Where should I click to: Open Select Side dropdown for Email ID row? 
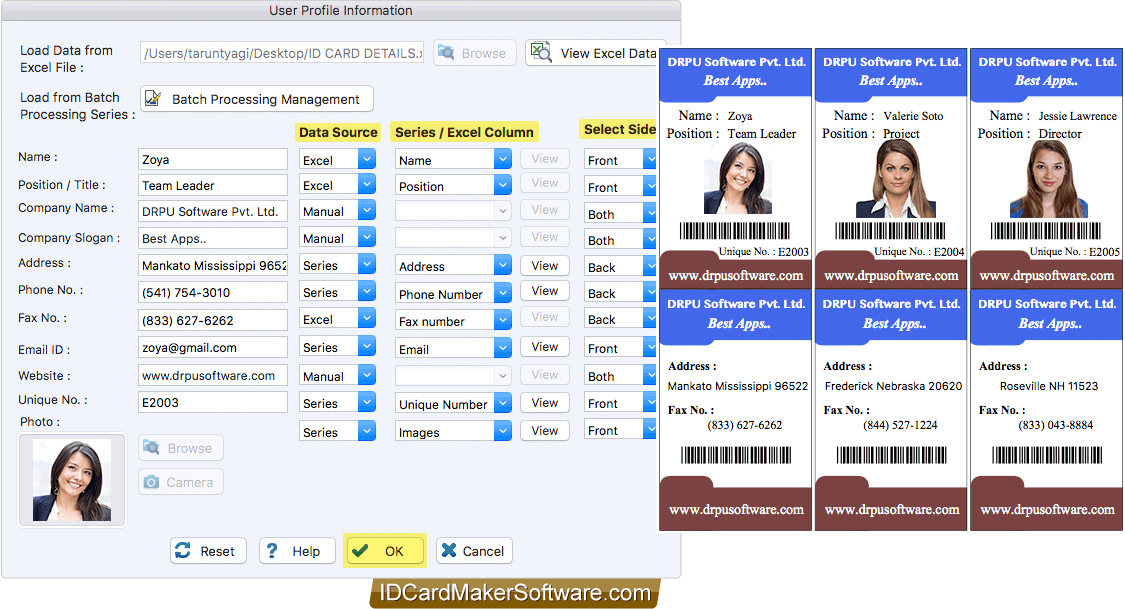point(620,348)
